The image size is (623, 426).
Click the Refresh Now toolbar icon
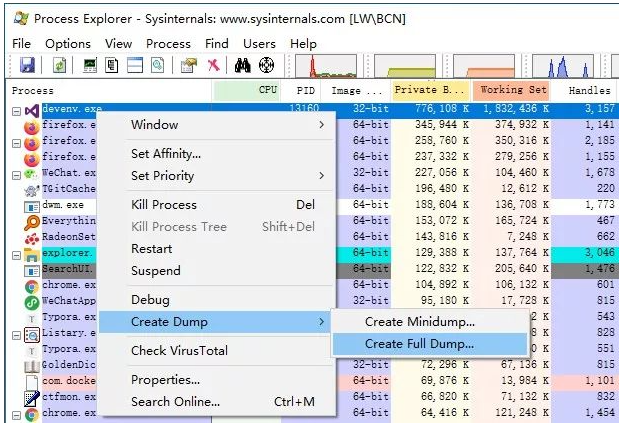[x=59, y=65]
